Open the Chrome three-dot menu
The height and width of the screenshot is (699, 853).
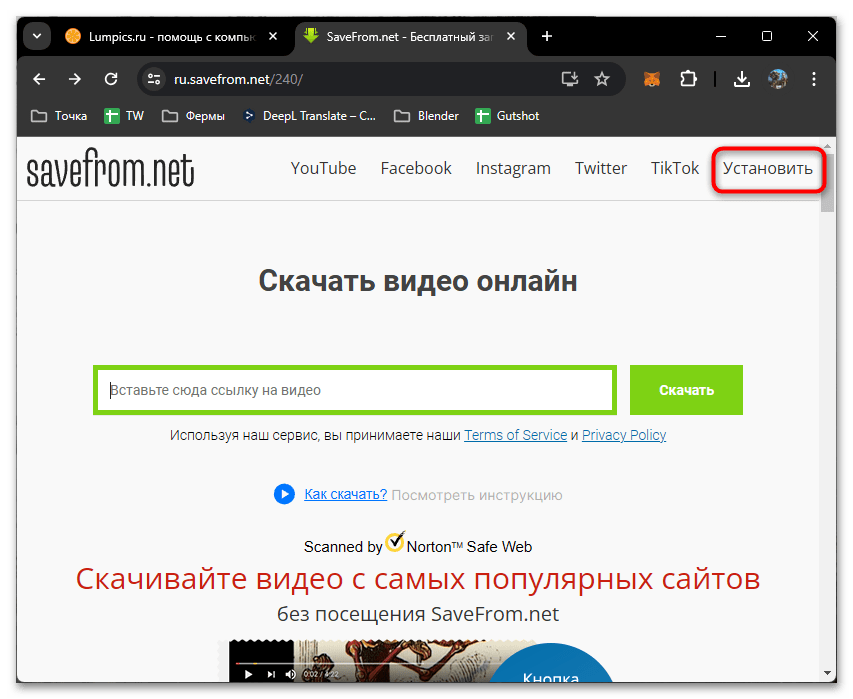click(813, 78)
